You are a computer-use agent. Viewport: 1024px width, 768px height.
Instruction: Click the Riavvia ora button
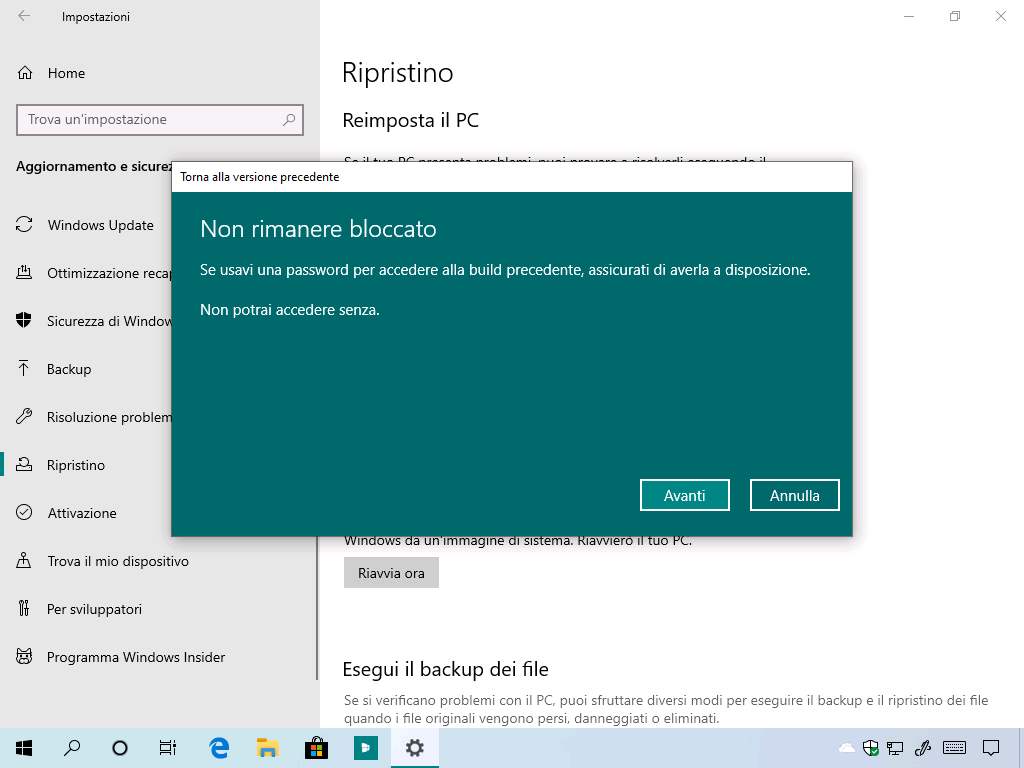pyautogui.click(x=391, y=573)
